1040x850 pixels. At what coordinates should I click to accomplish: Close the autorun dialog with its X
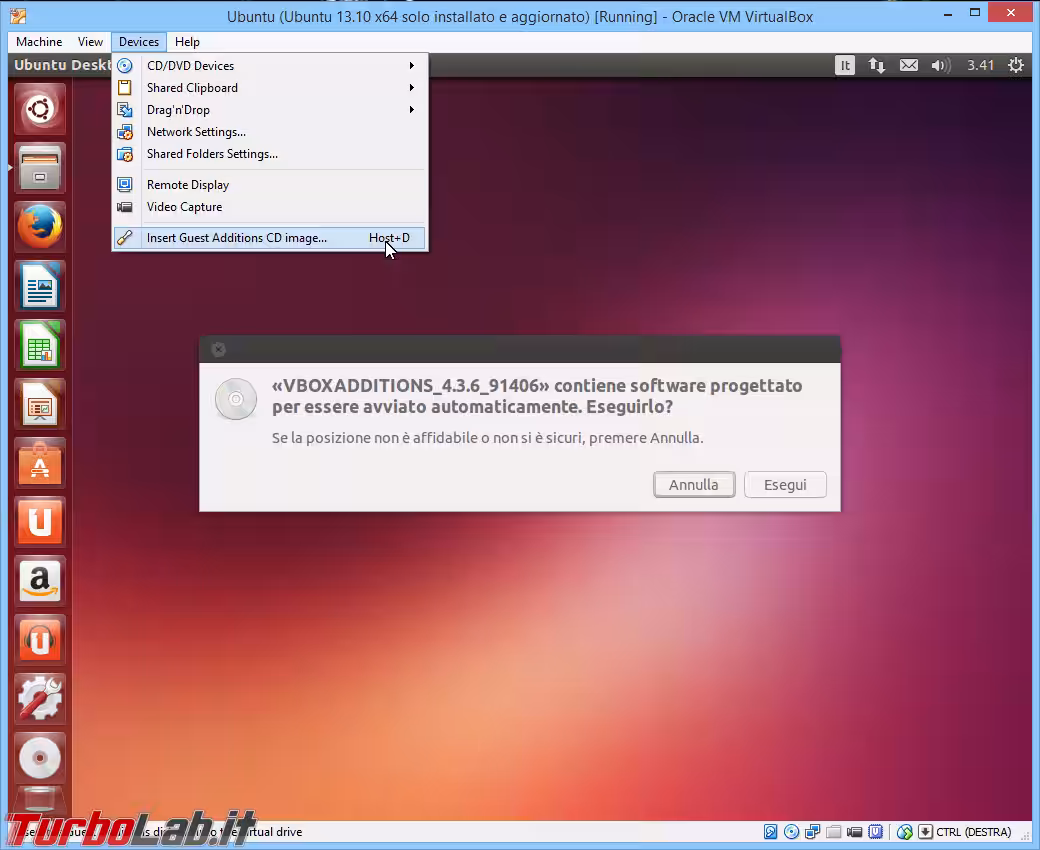click(x=219, y=349)
